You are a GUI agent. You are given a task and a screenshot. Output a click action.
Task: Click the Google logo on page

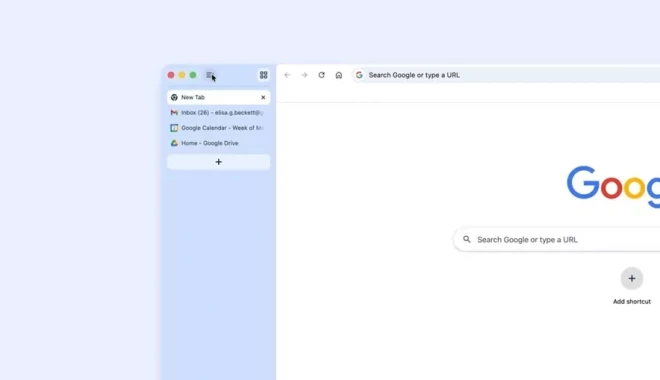coord(613,187)
